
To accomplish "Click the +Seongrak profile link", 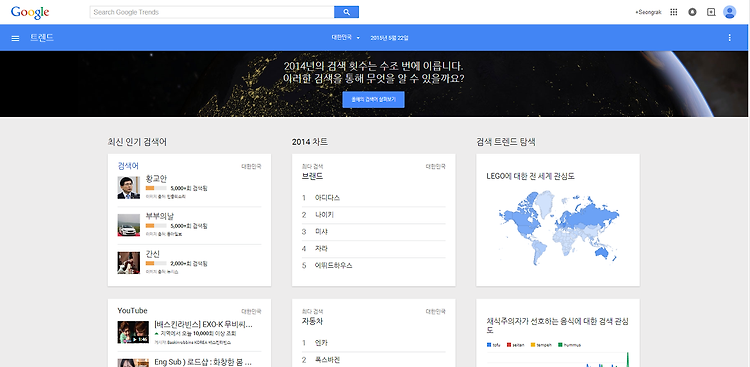I will pyautogui.click(x=648, y=12).
